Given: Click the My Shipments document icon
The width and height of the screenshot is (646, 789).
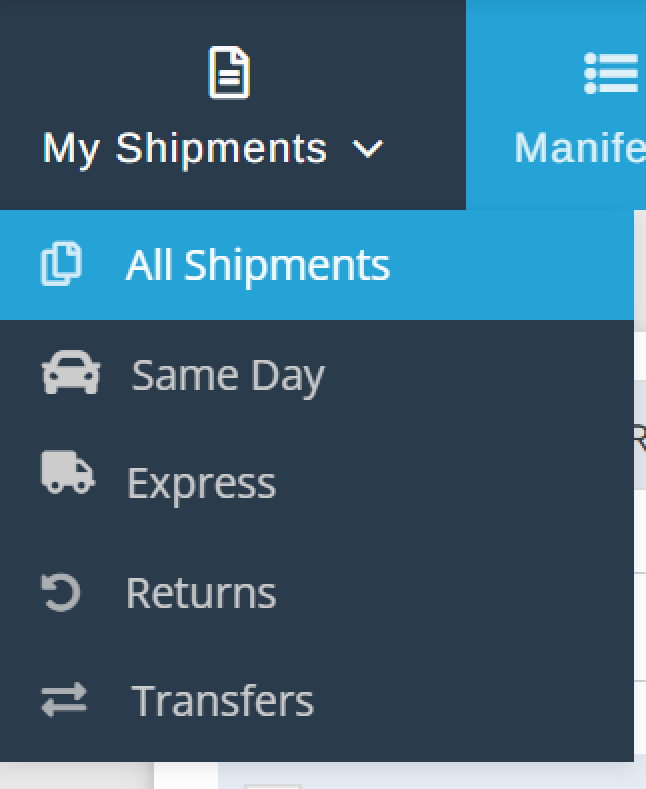Looking at the screenshot, I should (229, 73).
